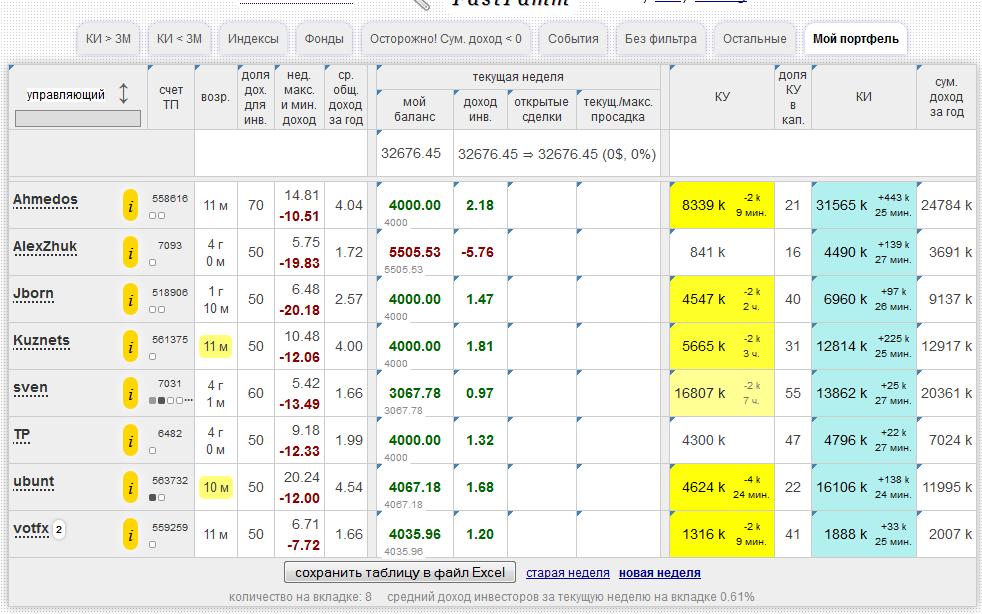This screenshot has height=614, width=982.
Task: Click the manager name filter field
Action: click(x=78, y=118)
